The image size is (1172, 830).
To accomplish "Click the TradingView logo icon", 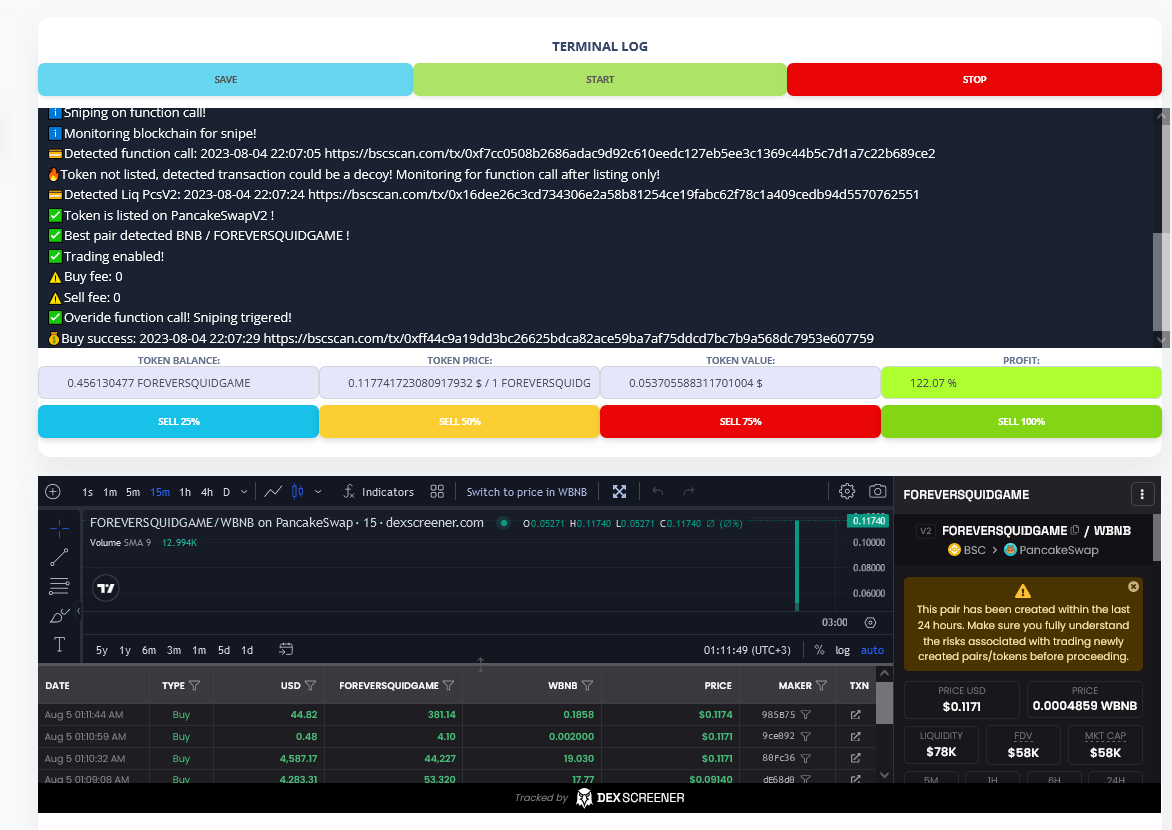I will tap(106, 588).
